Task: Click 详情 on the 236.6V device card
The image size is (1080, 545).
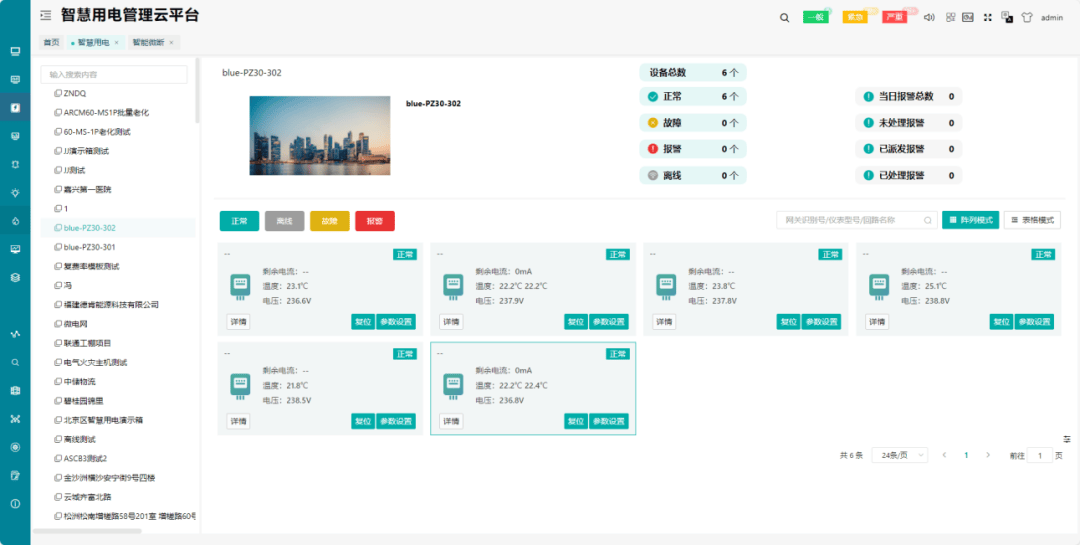Action: pyautogui.click(x=239, y=322)
